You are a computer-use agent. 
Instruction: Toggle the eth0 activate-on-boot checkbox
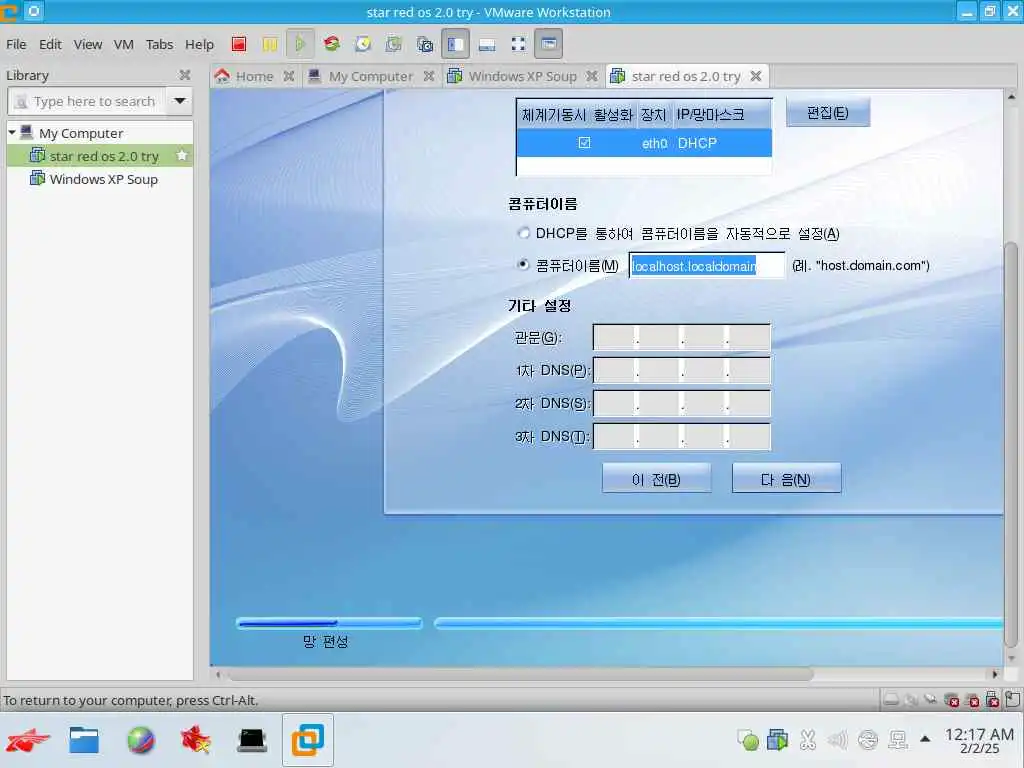[x=584, y=142]
